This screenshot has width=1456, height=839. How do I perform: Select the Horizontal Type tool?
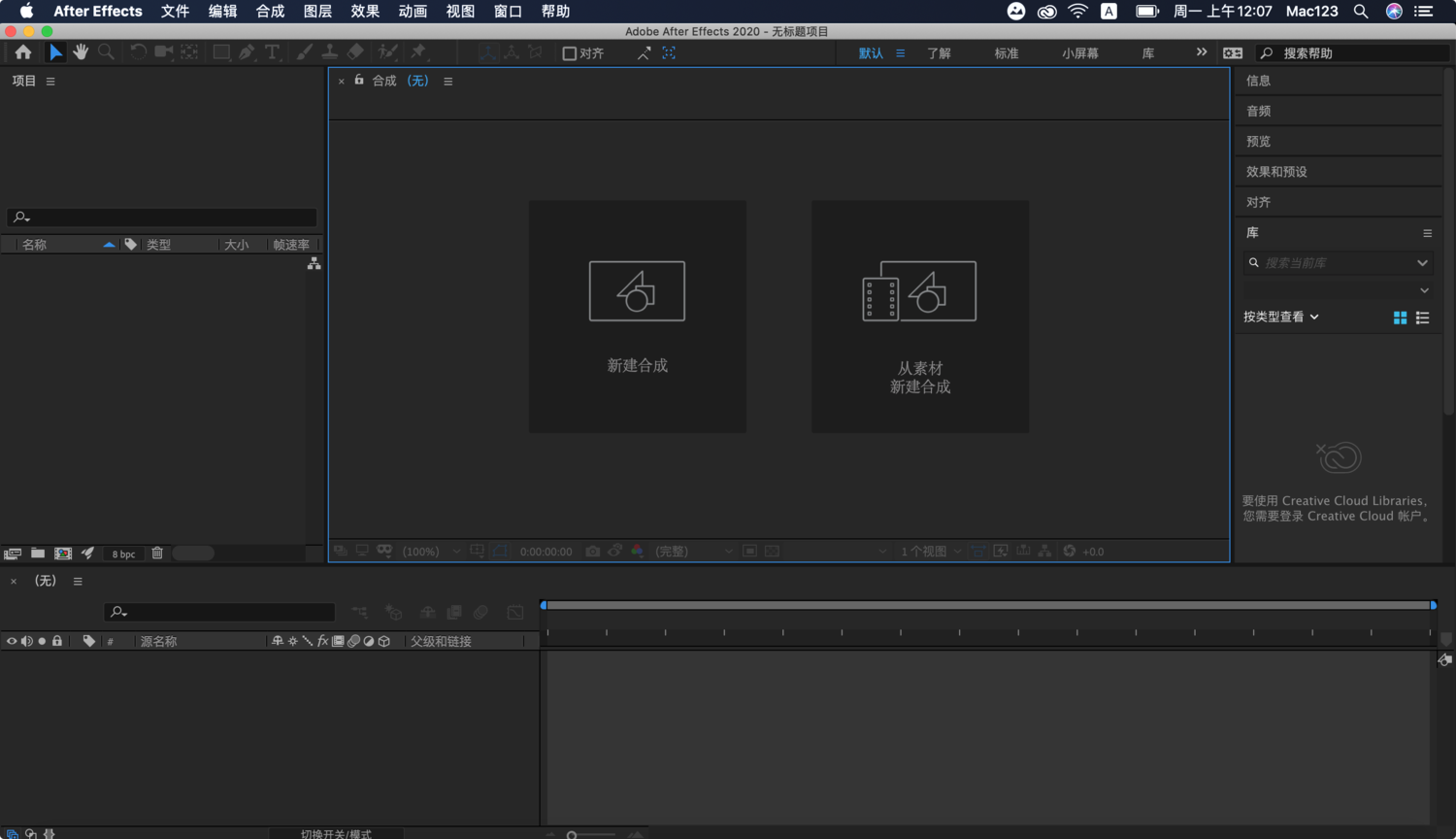pyautogui.click(x=273, y=52)
